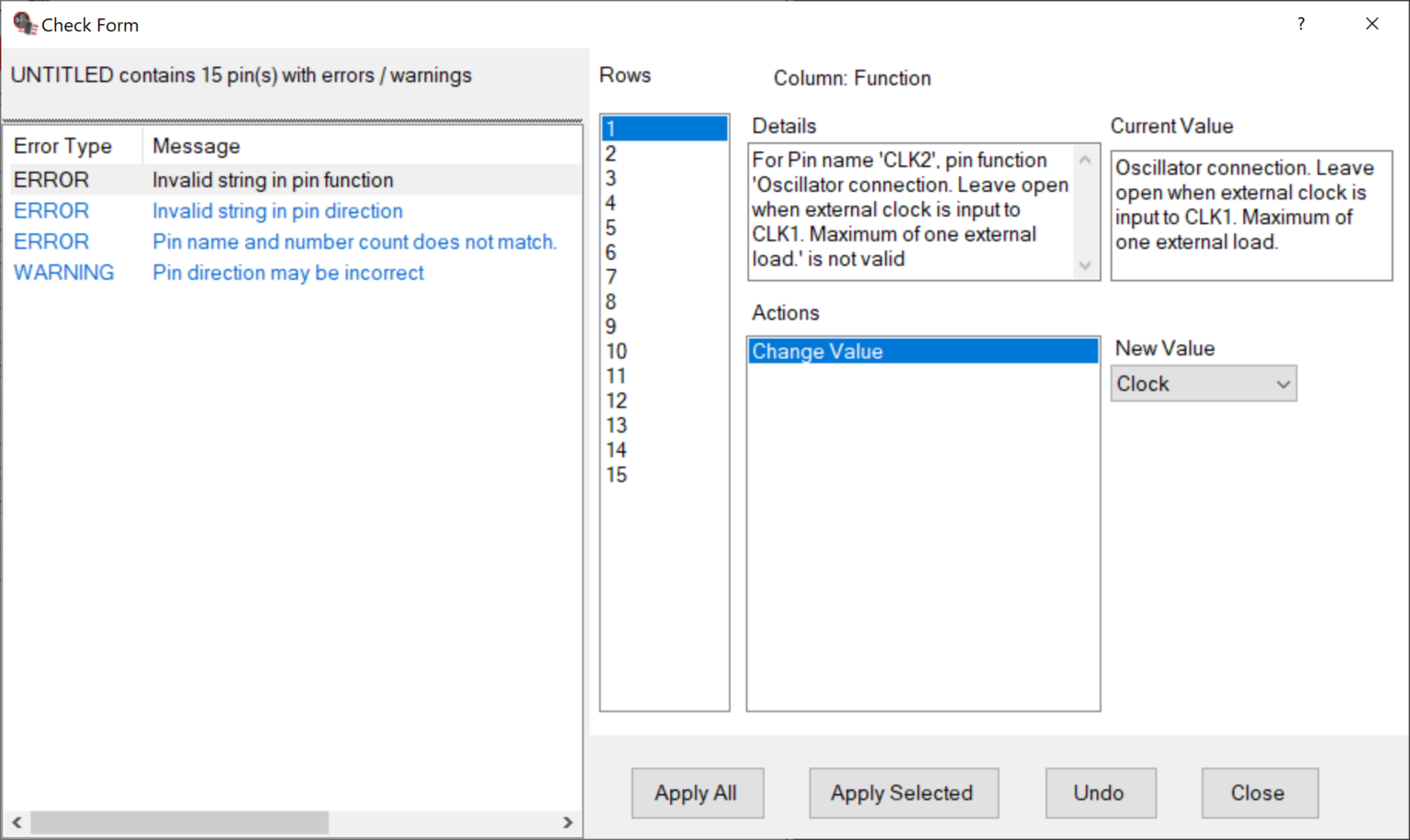Click the Apply All button
This screenshot has height=840, width=1410.
[697, 793]
